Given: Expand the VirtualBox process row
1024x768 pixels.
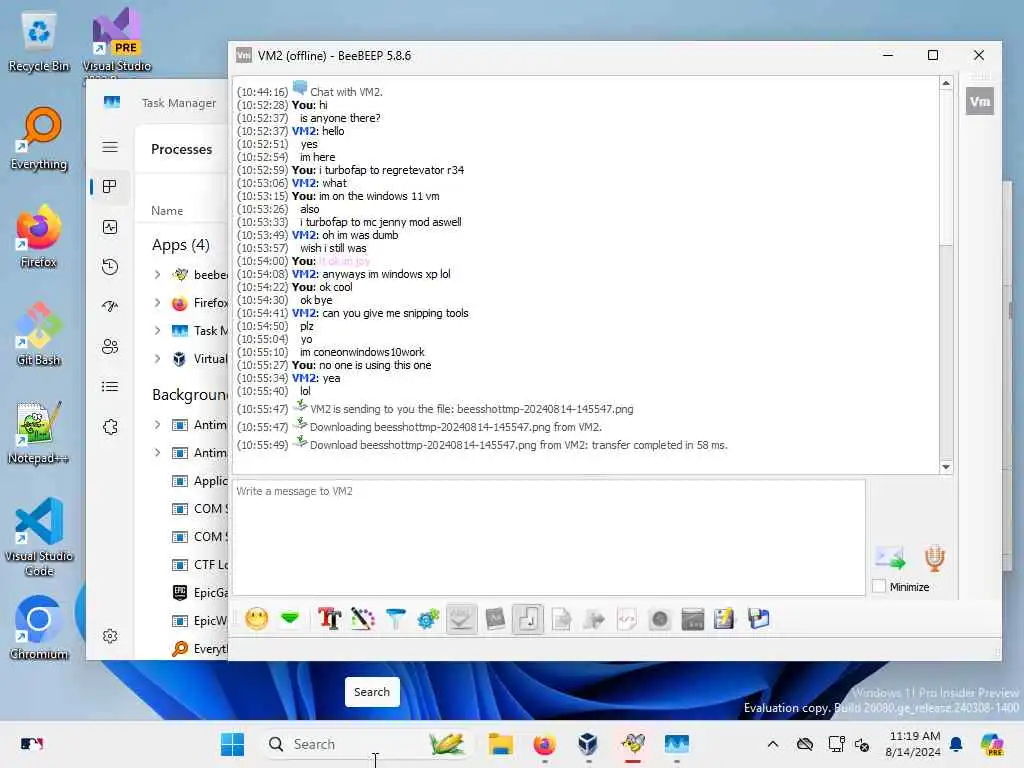Looking at the screenshot, I should 157,359.
